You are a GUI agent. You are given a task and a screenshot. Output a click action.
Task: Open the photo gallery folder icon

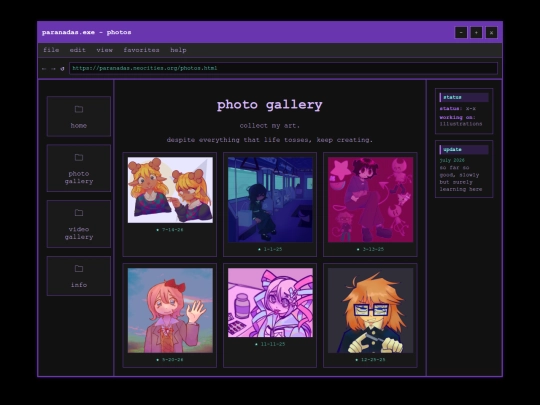point(79,157)
